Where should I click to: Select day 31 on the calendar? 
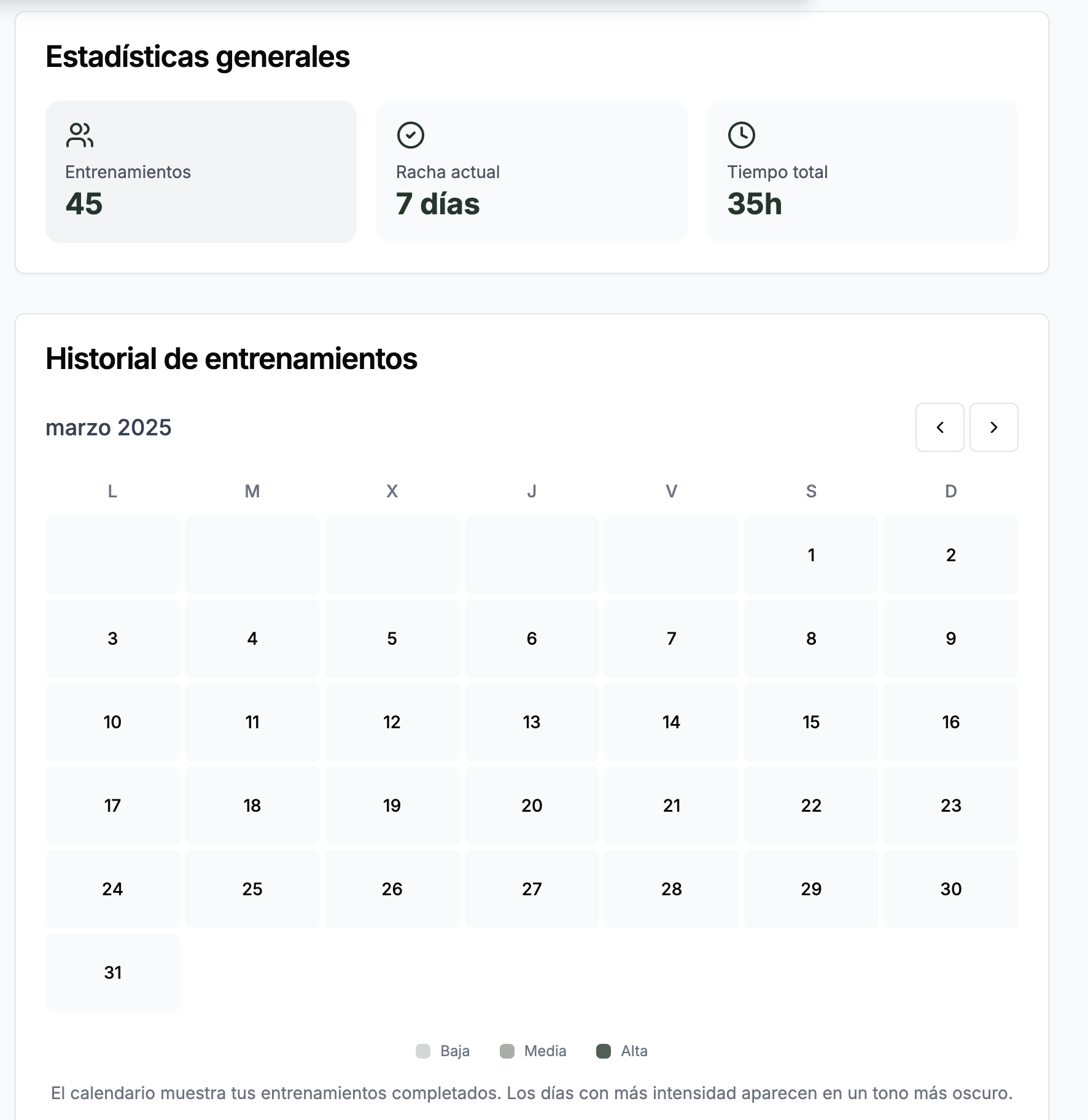point(112,973)
